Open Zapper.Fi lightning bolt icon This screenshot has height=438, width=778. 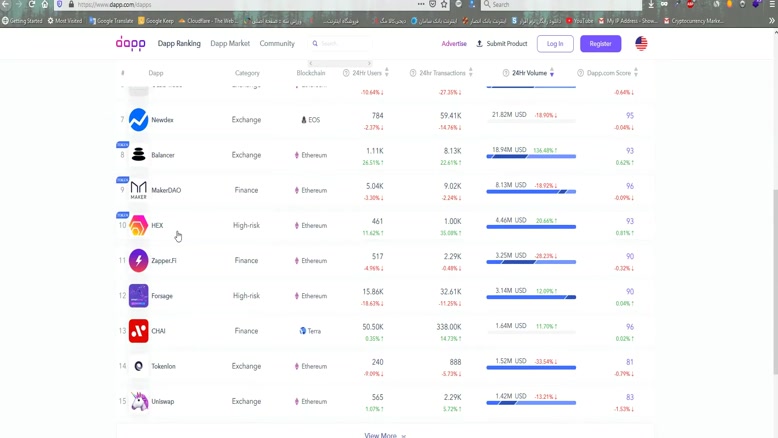coord(138,261)
